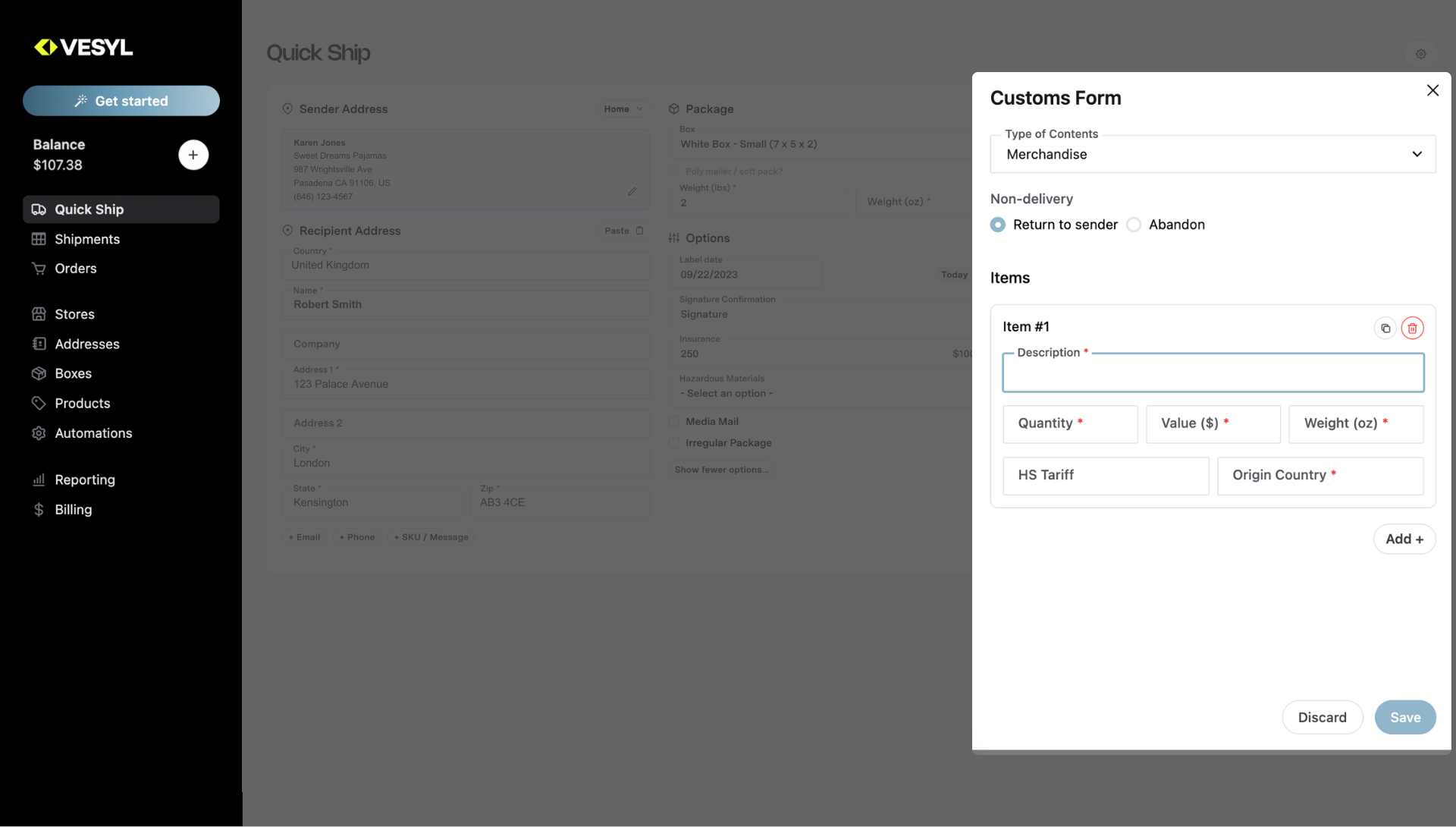Click the VESYL logo
Viewport: 1456px width, 827px height.
click(x=83, y=46)
